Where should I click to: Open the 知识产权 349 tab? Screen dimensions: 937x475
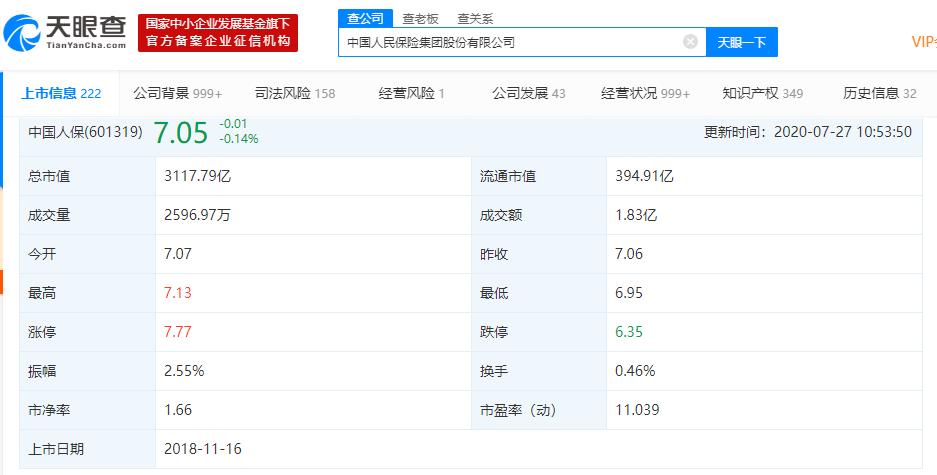pyautogui.click(x=763, y=93)
